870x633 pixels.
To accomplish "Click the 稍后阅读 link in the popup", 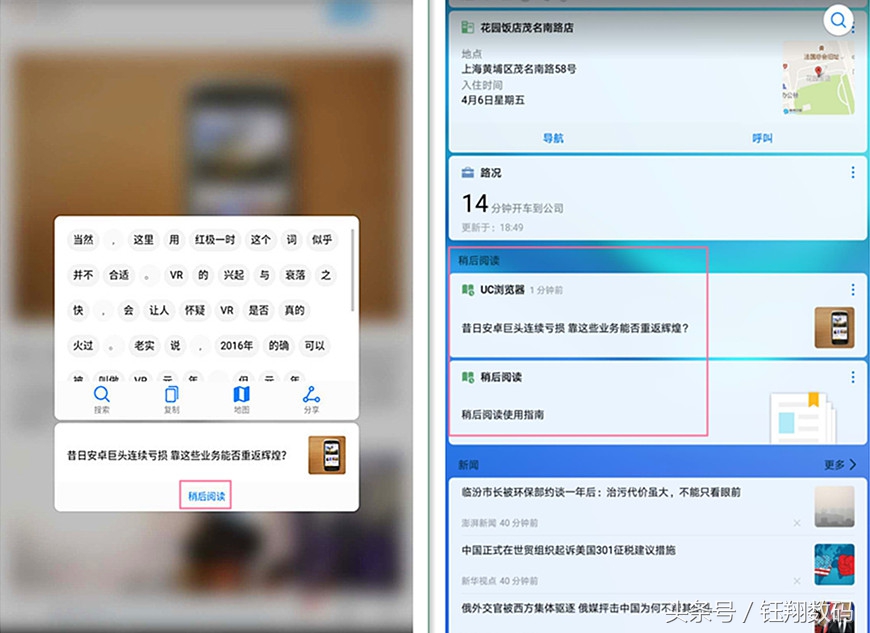I will click(x=206, y=495).
